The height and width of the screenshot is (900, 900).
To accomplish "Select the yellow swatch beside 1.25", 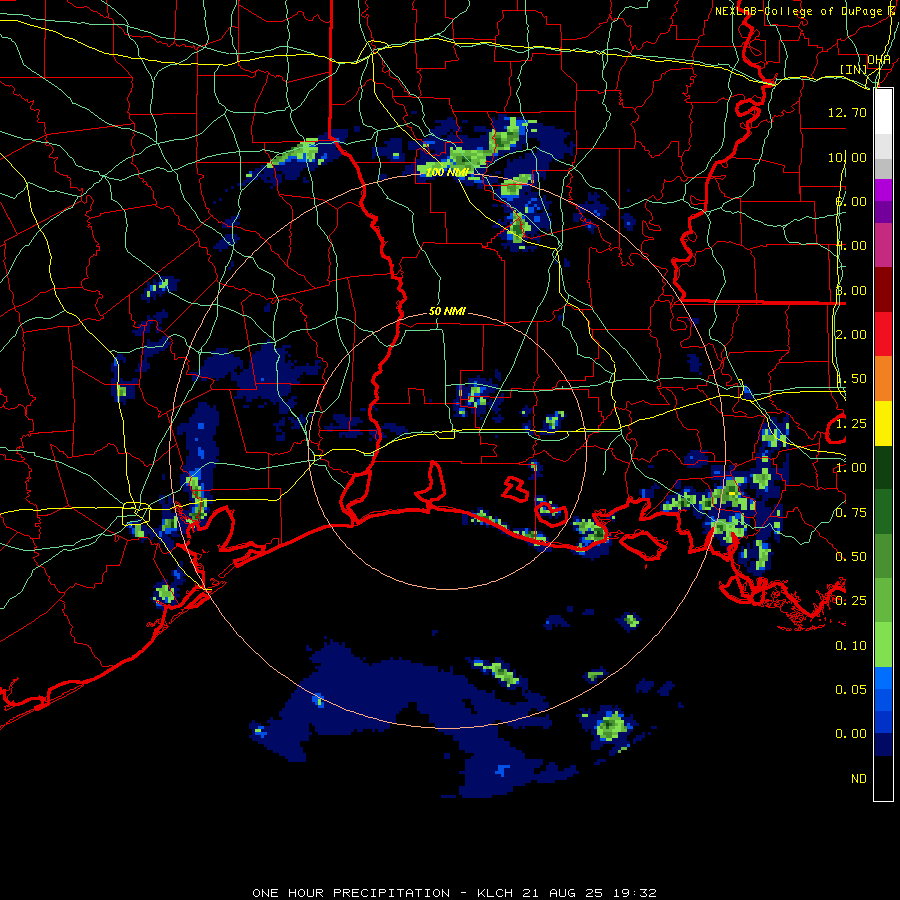I will point(883,423).
